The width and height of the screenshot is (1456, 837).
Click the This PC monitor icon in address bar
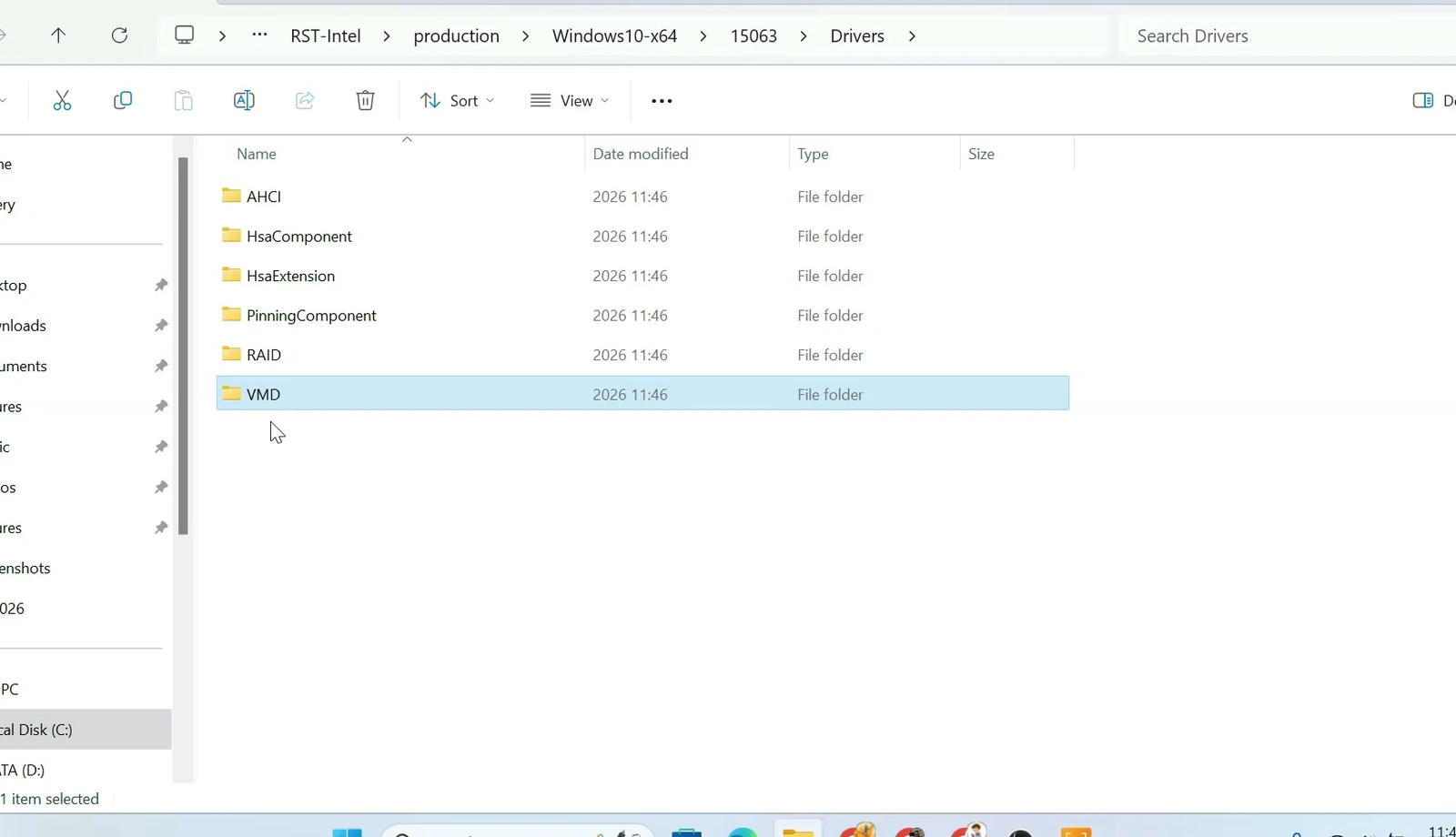coord(185,35)
